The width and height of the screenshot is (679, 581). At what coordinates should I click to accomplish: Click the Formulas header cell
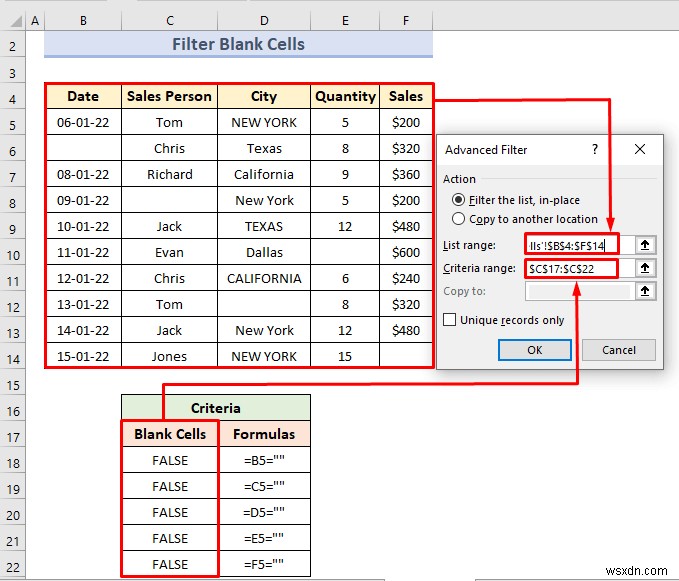coord(264,434)
